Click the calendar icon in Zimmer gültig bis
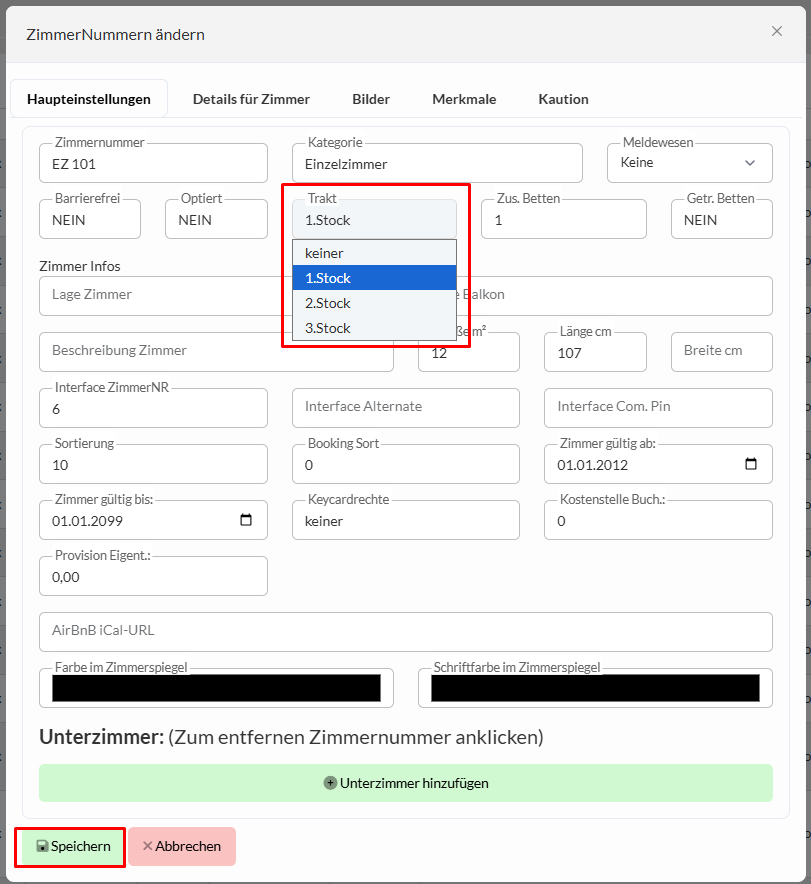Image resolution: width=811 pixels, height=884 pixels. [x=246, y=520]
